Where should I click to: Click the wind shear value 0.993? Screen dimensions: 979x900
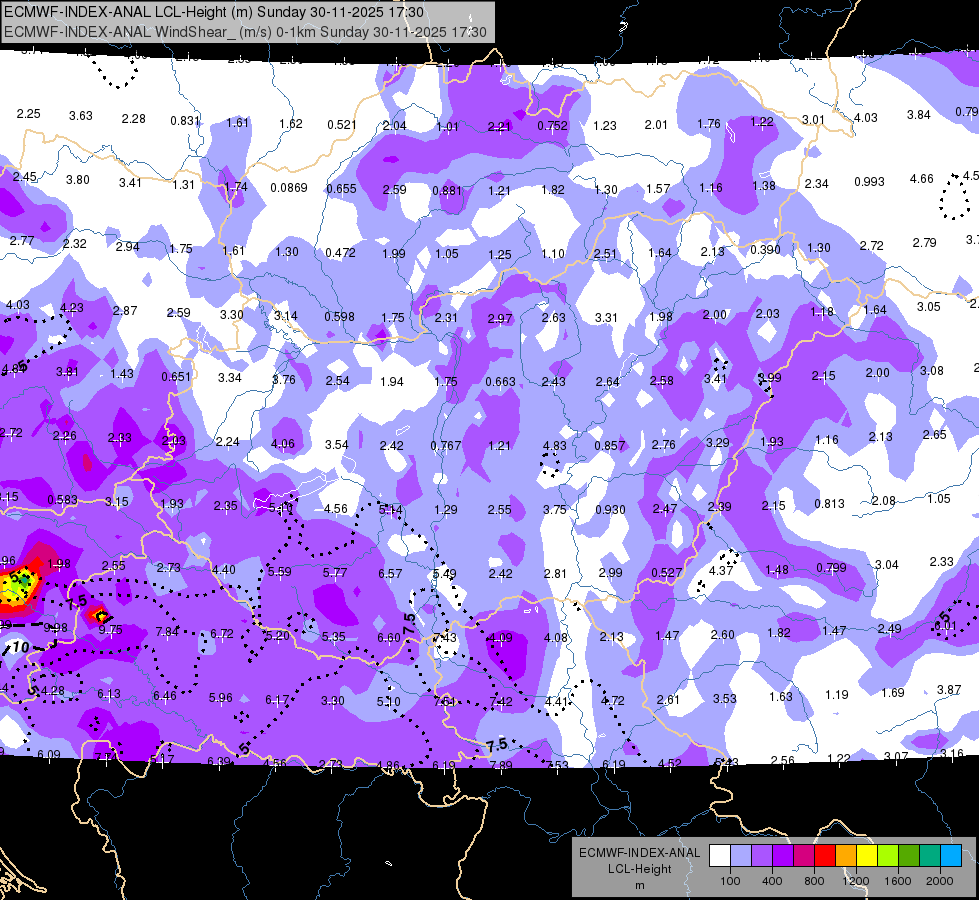[x=869, y=182]
